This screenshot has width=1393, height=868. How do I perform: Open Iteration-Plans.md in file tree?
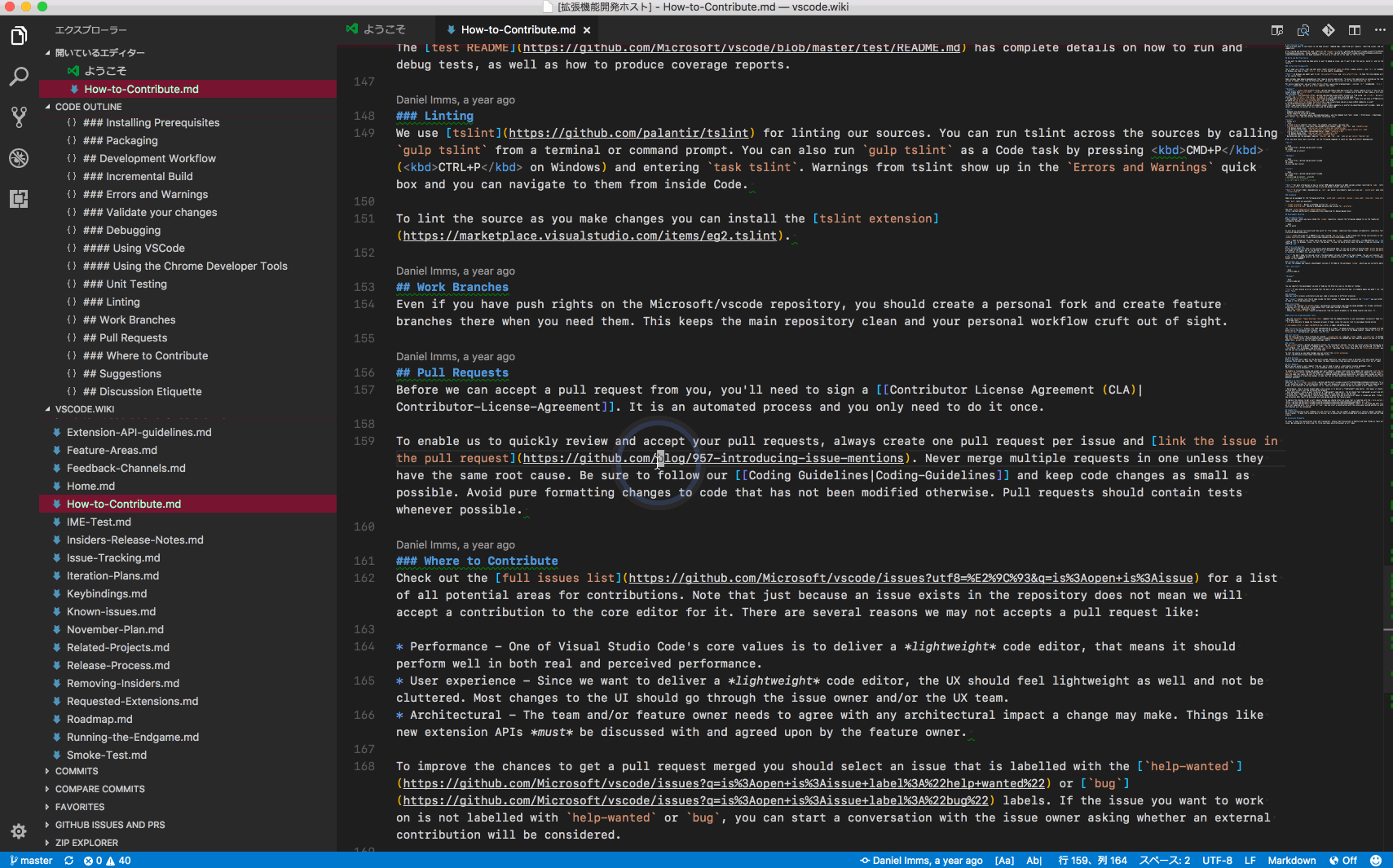(x=187, y=575)
